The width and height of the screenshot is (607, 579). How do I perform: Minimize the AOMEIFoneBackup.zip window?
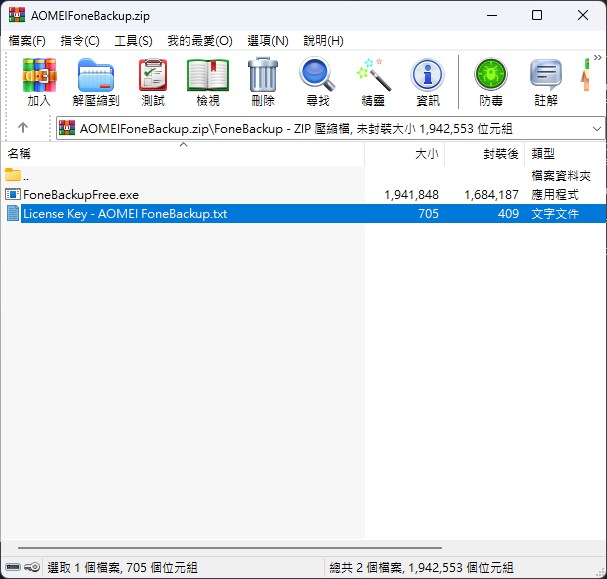[492, 15]
